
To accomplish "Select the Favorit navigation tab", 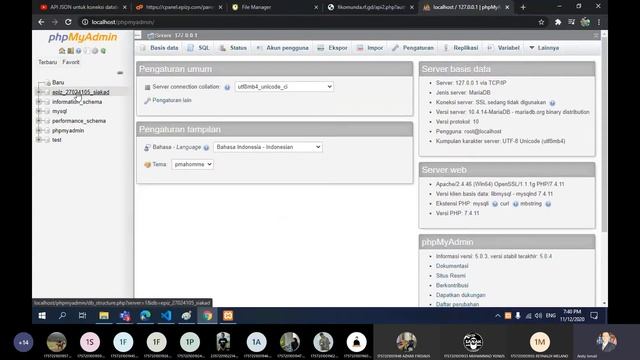I will point(71,62).
